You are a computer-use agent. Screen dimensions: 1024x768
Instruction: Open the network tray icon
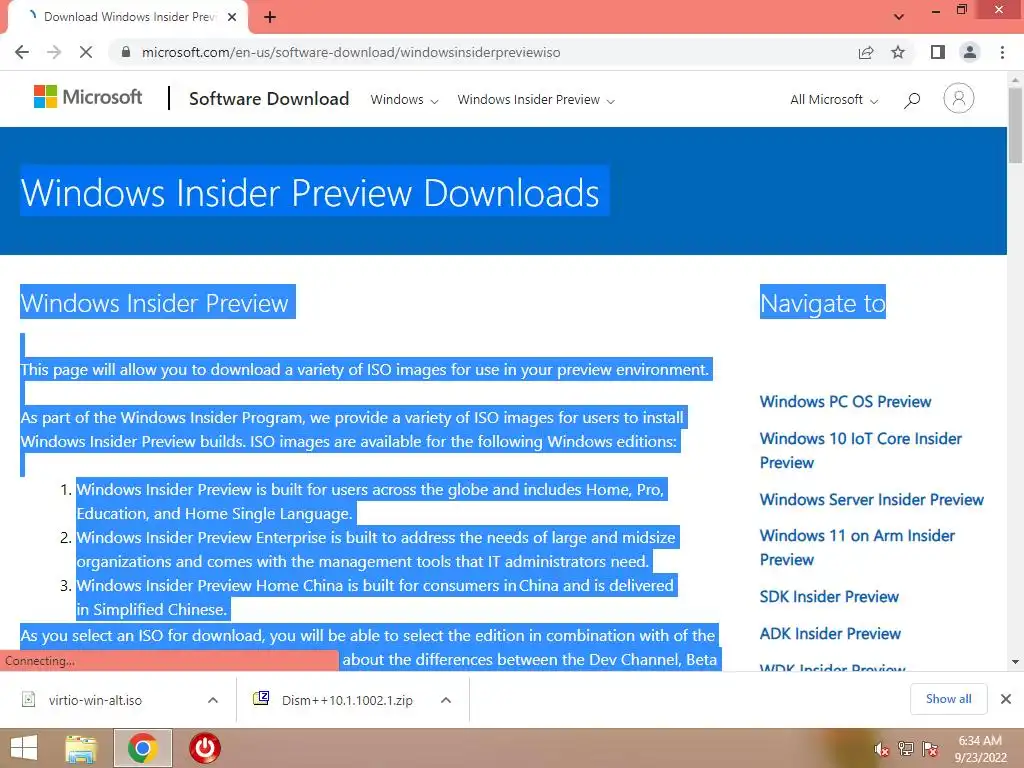(905, 748)
